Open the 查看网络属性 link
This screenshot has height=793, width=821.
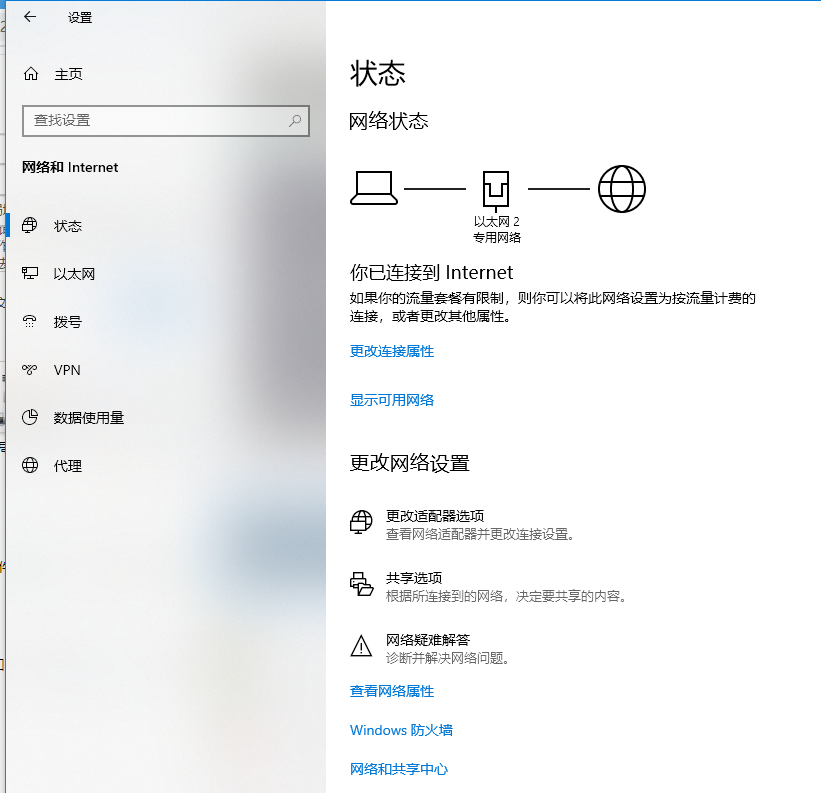[x=392, y=691]
